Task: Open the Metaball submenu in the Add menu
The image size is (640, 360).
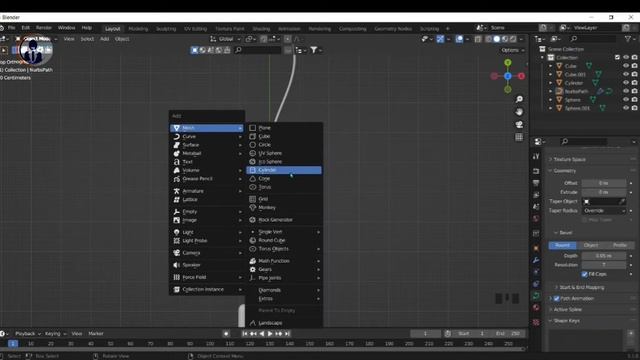Action: (207, 153)
